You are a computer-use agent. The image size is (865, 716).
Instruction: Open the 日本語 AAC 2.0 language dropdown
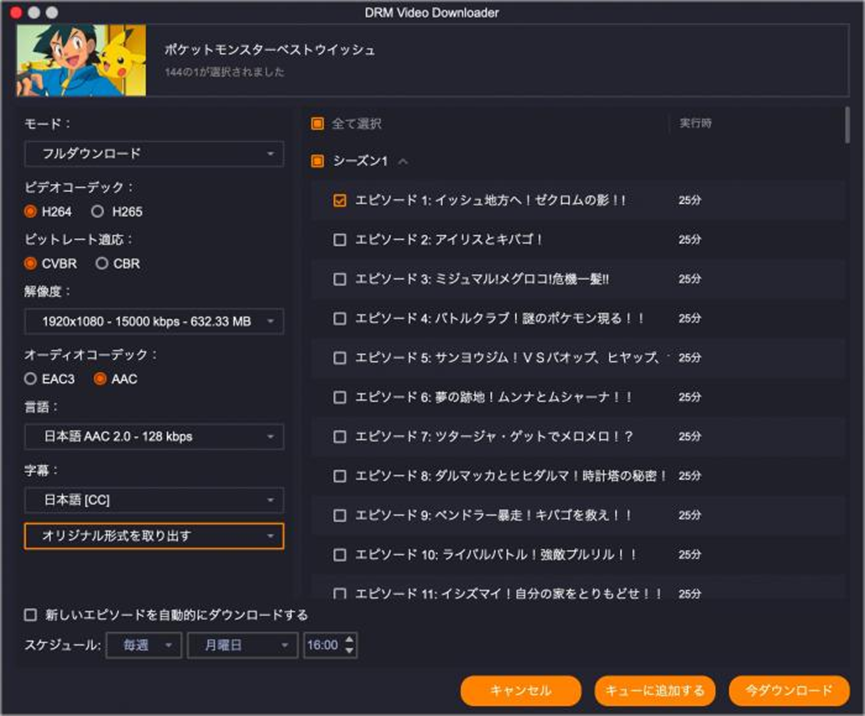click(x=154, y=437)
